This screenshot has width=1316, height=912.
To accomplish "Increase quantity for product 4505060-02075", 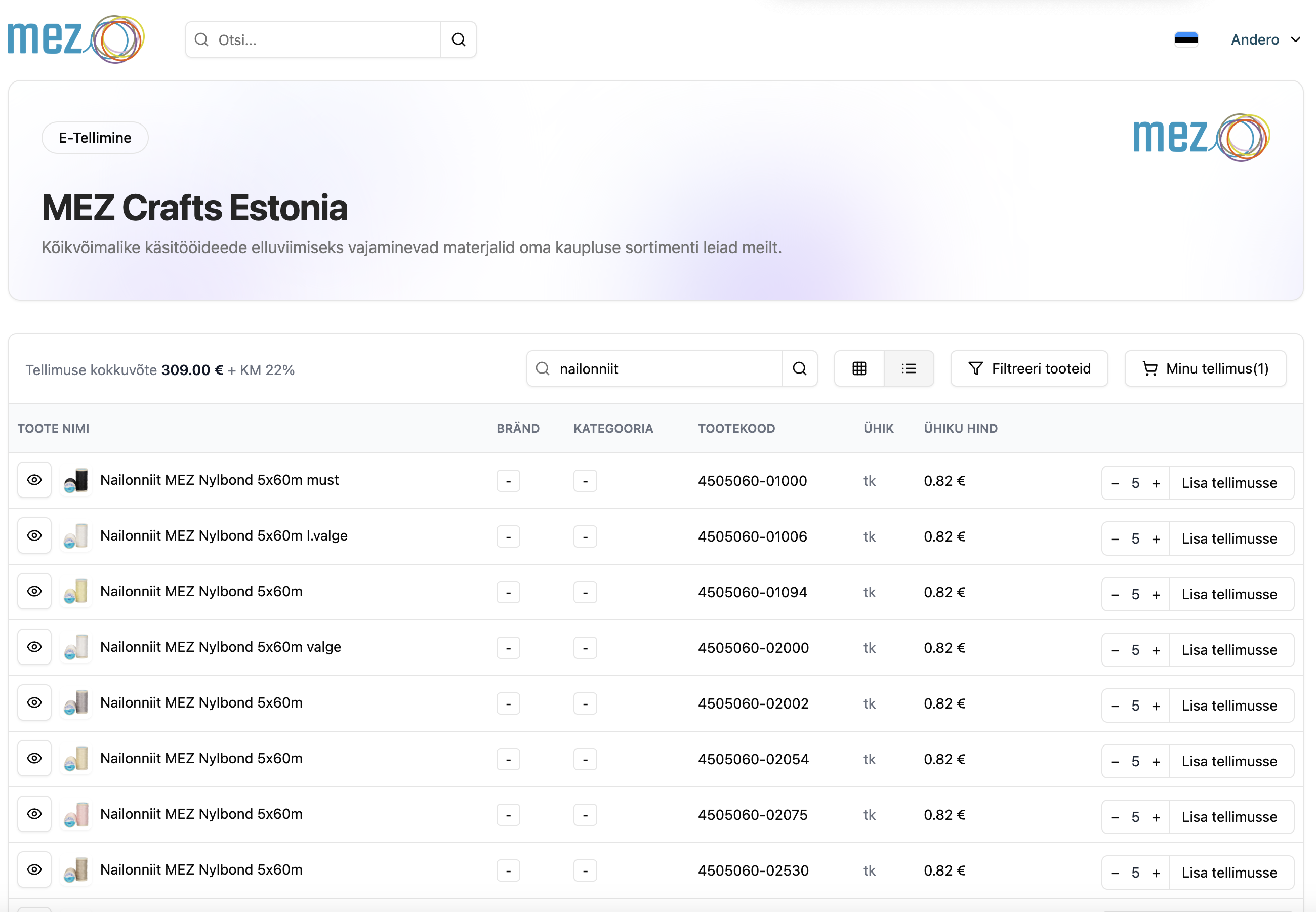I will 1156,817.
